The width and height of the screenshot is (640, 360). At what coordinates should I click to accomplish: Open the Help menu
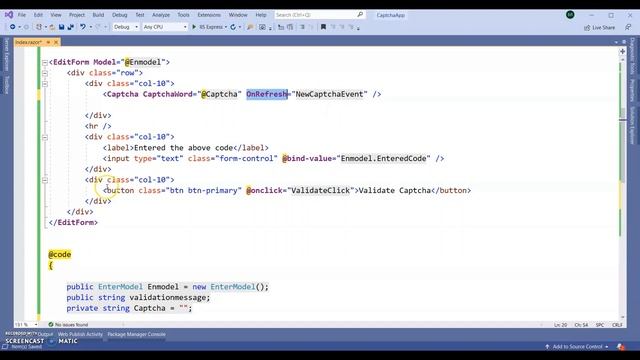point(261,15)
